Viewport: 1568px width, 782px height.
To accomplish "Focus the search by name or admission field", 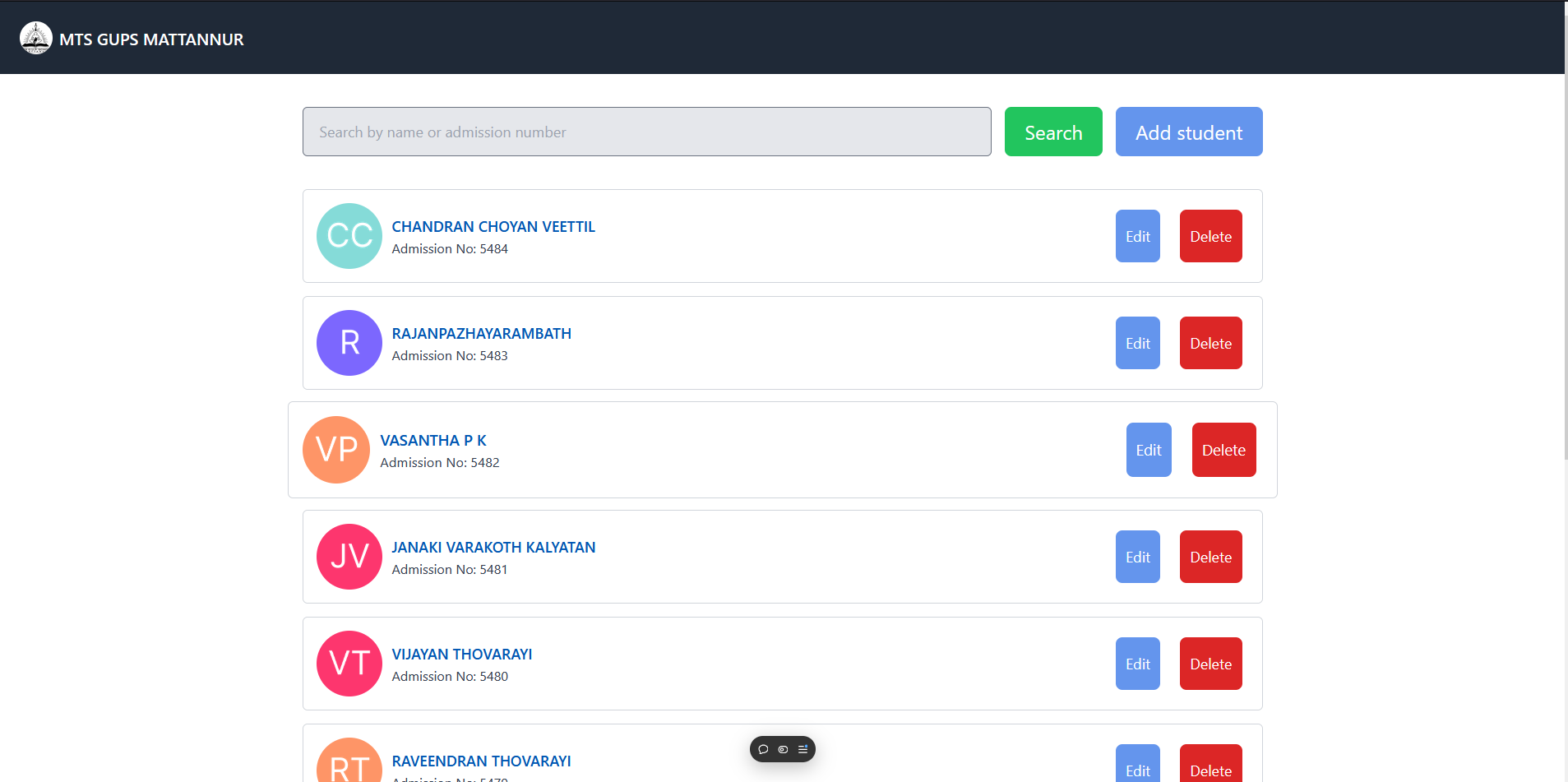I will (x=646, y=132).
